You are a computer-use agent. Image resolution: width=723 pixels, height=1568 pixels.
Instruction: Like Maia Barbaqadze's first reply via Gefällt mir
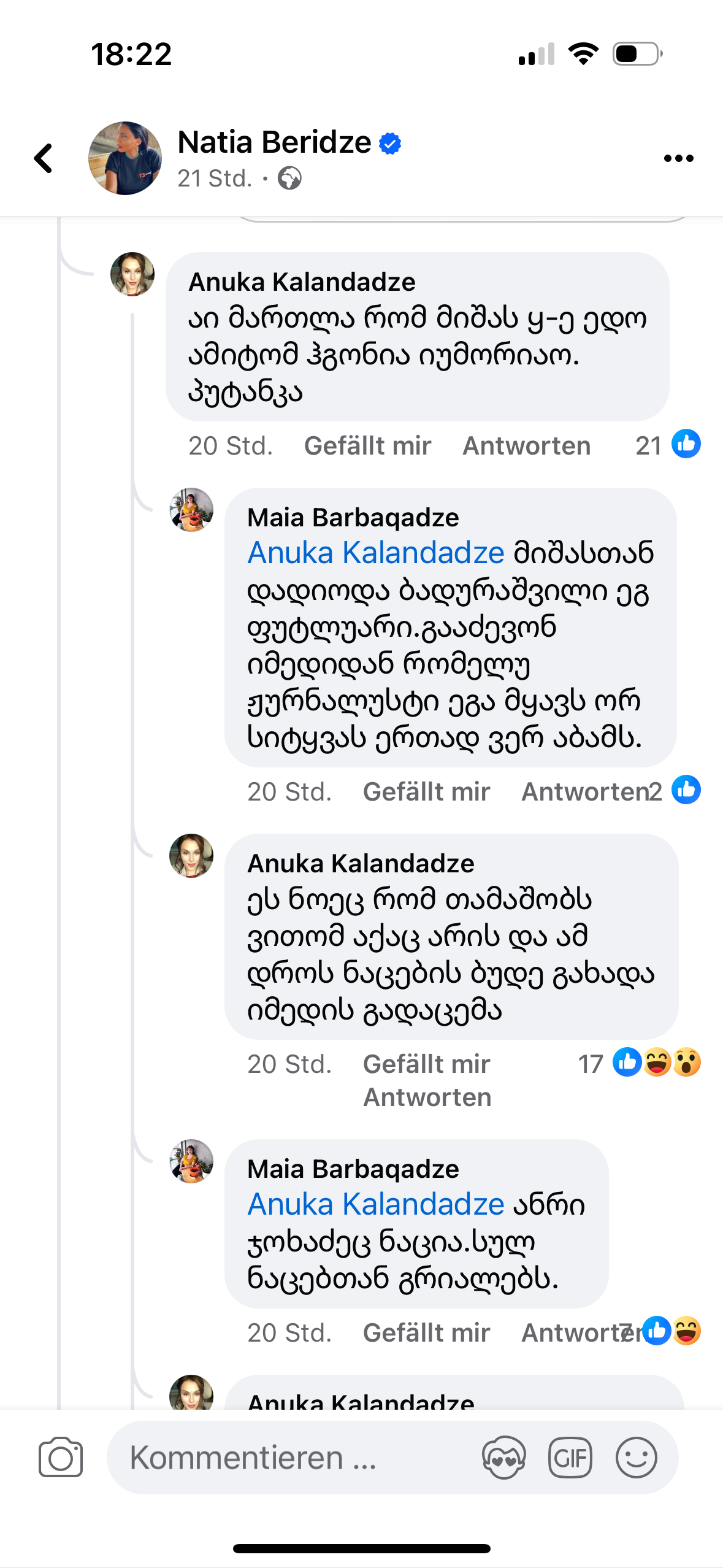(x=426, y=792)
